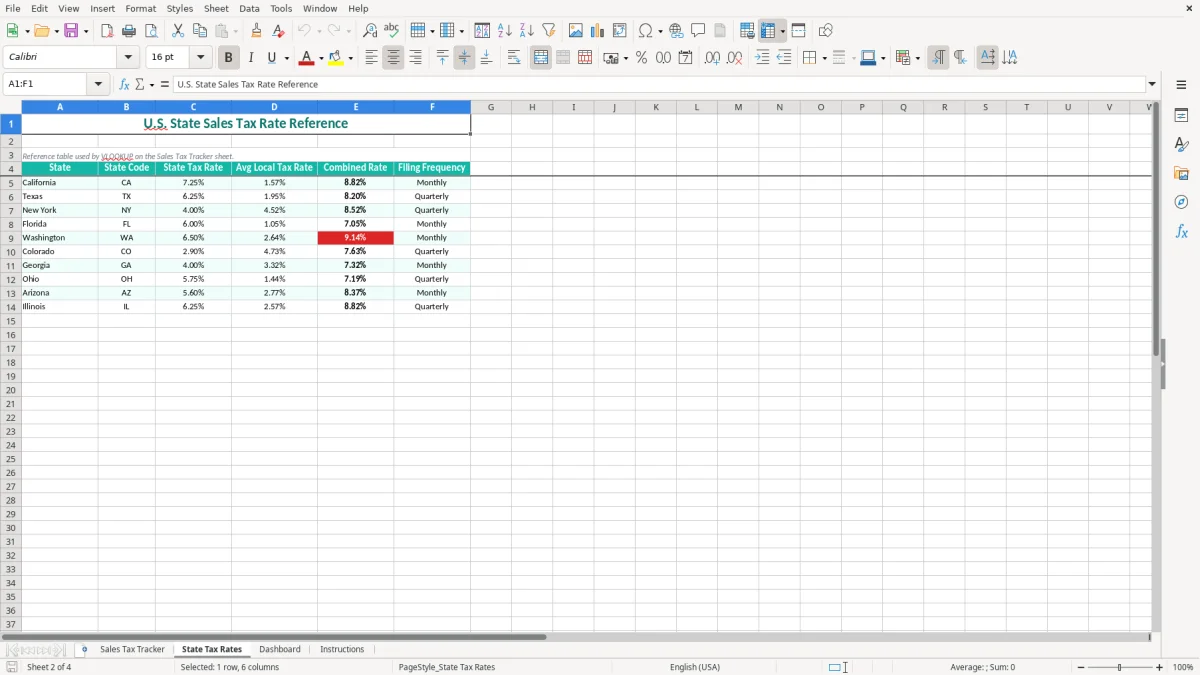The height and width of the screenshot is (675, 1200).
Task: Increase cell indent
Action: [762, 58]
